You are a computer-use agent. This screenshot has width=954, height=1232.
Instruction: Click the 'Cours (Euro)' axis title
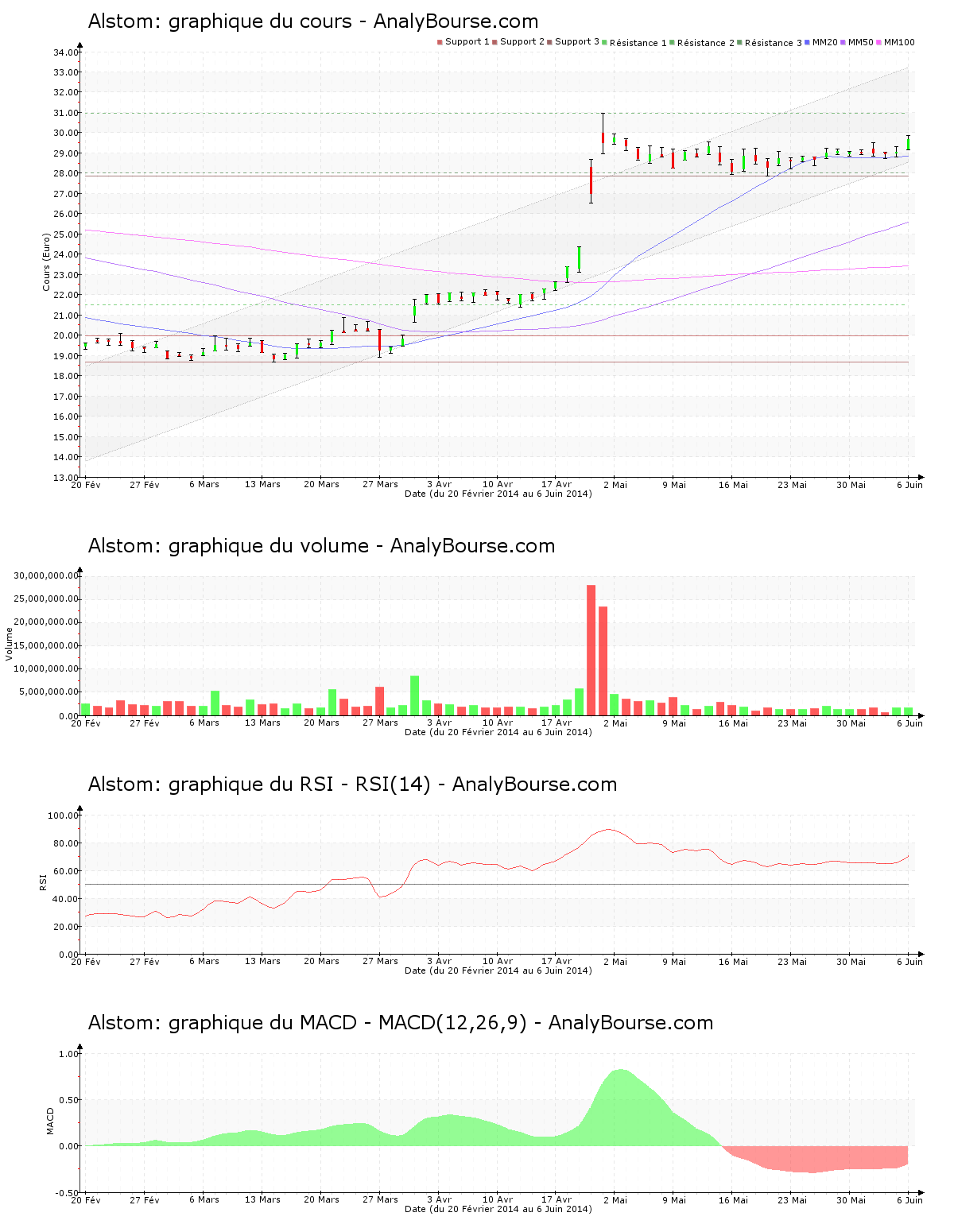click(47, 262)
